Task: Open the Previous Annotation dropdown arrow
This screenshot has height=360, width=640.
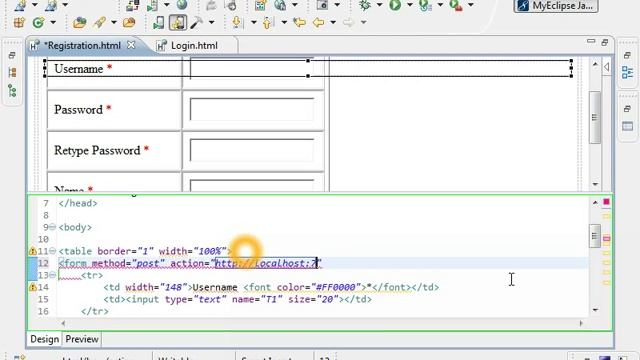Action: click(284, 22)
